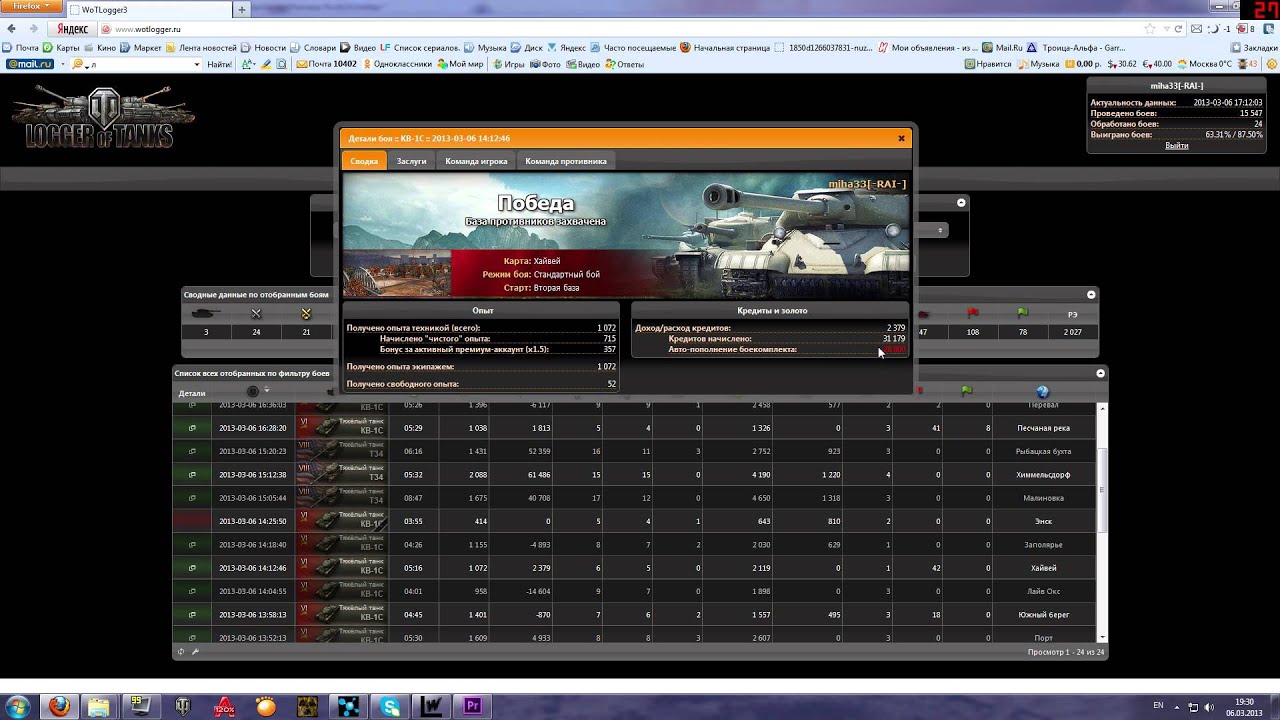Open the Заслуги tab

[411, 161]
